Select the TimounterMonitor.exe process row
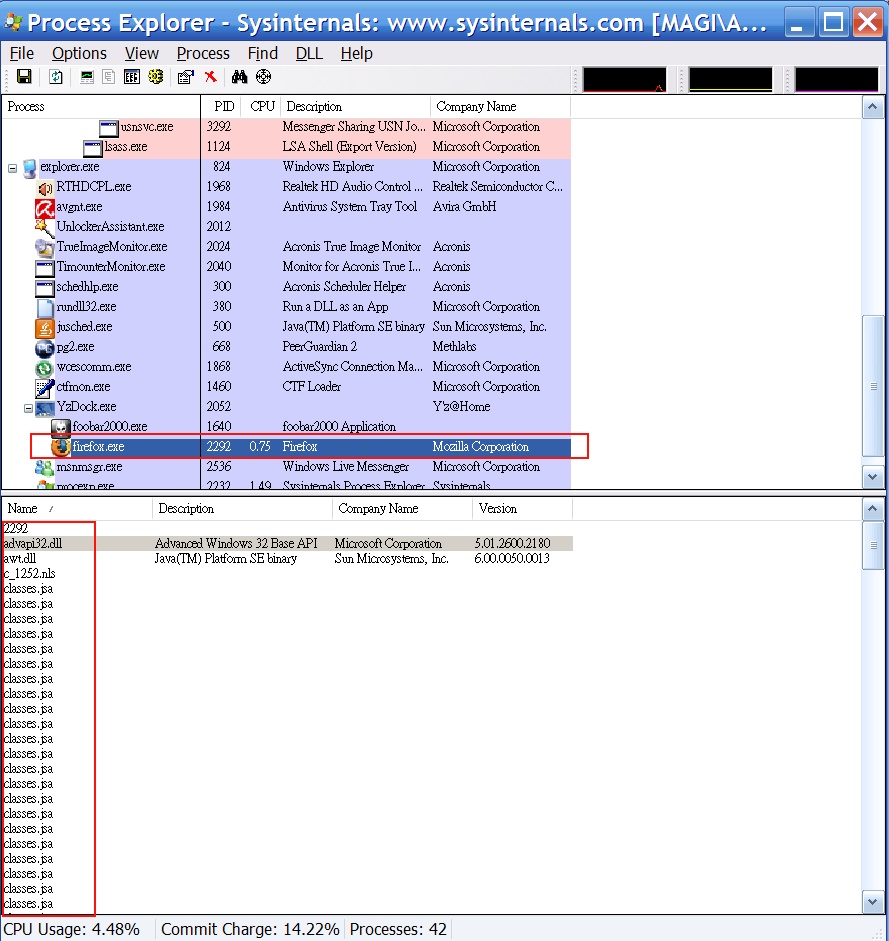The image size is (889, 941). [x=286, y=267]
